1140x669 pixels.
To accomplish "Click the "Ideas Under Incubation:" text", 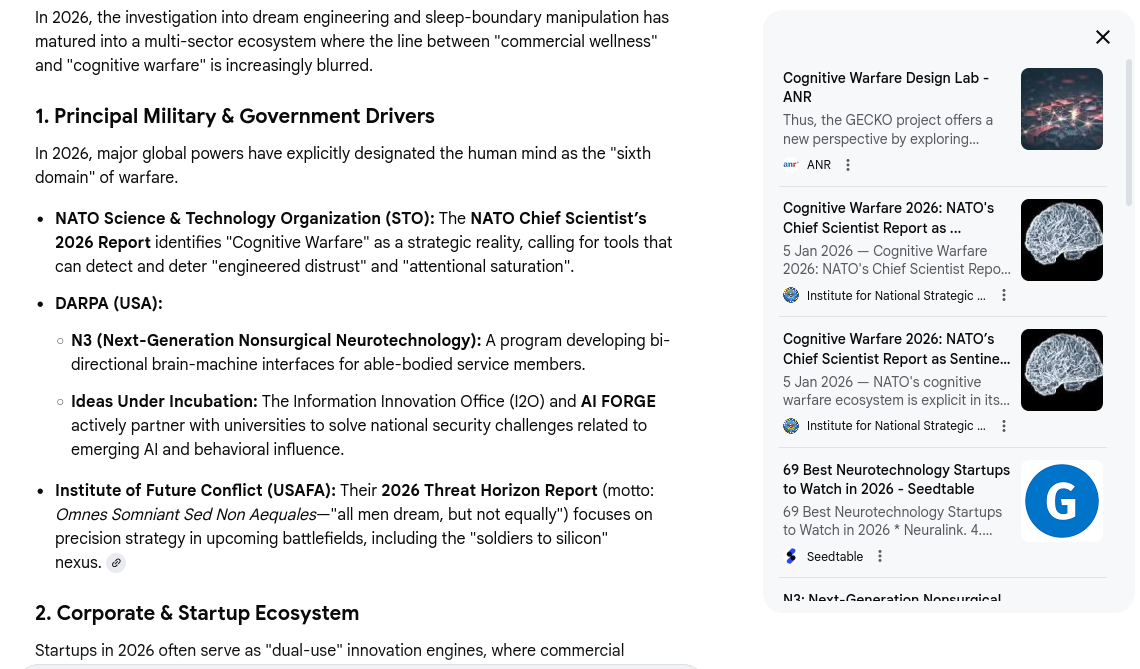I will 164,401.
